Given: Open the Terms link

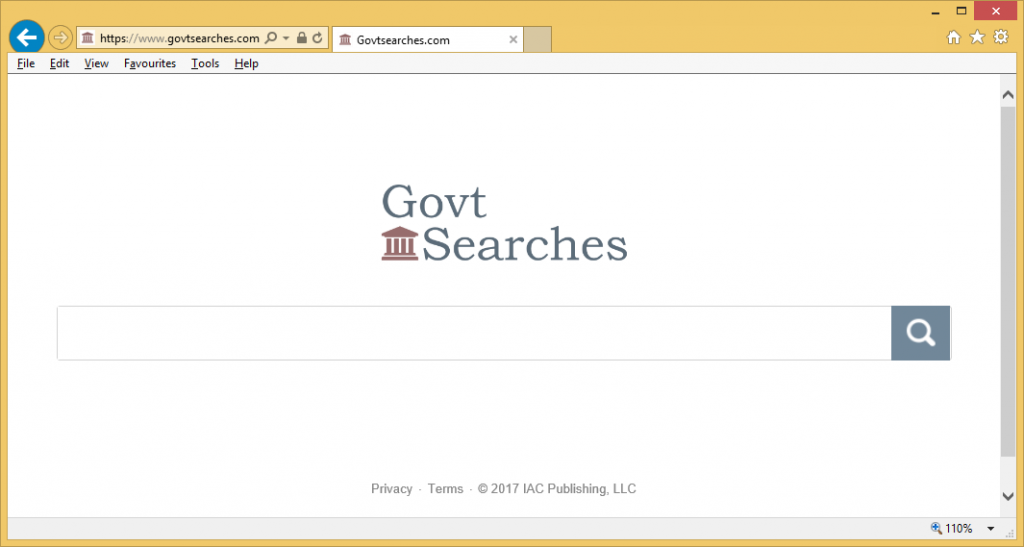Looking at the screenshot, I should point(445,488).
